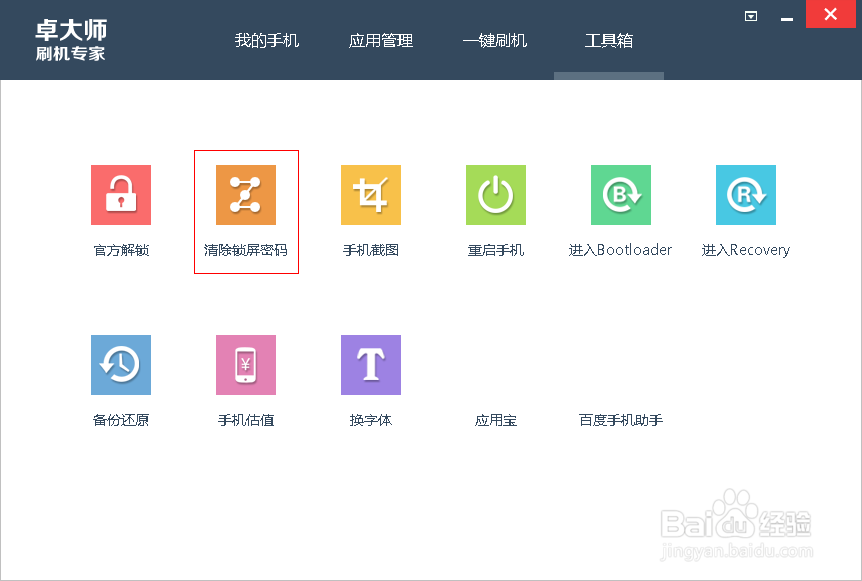Click the 重启手机 restart phone icon
The image size is (862, 581).
click(x=496, y=194)
